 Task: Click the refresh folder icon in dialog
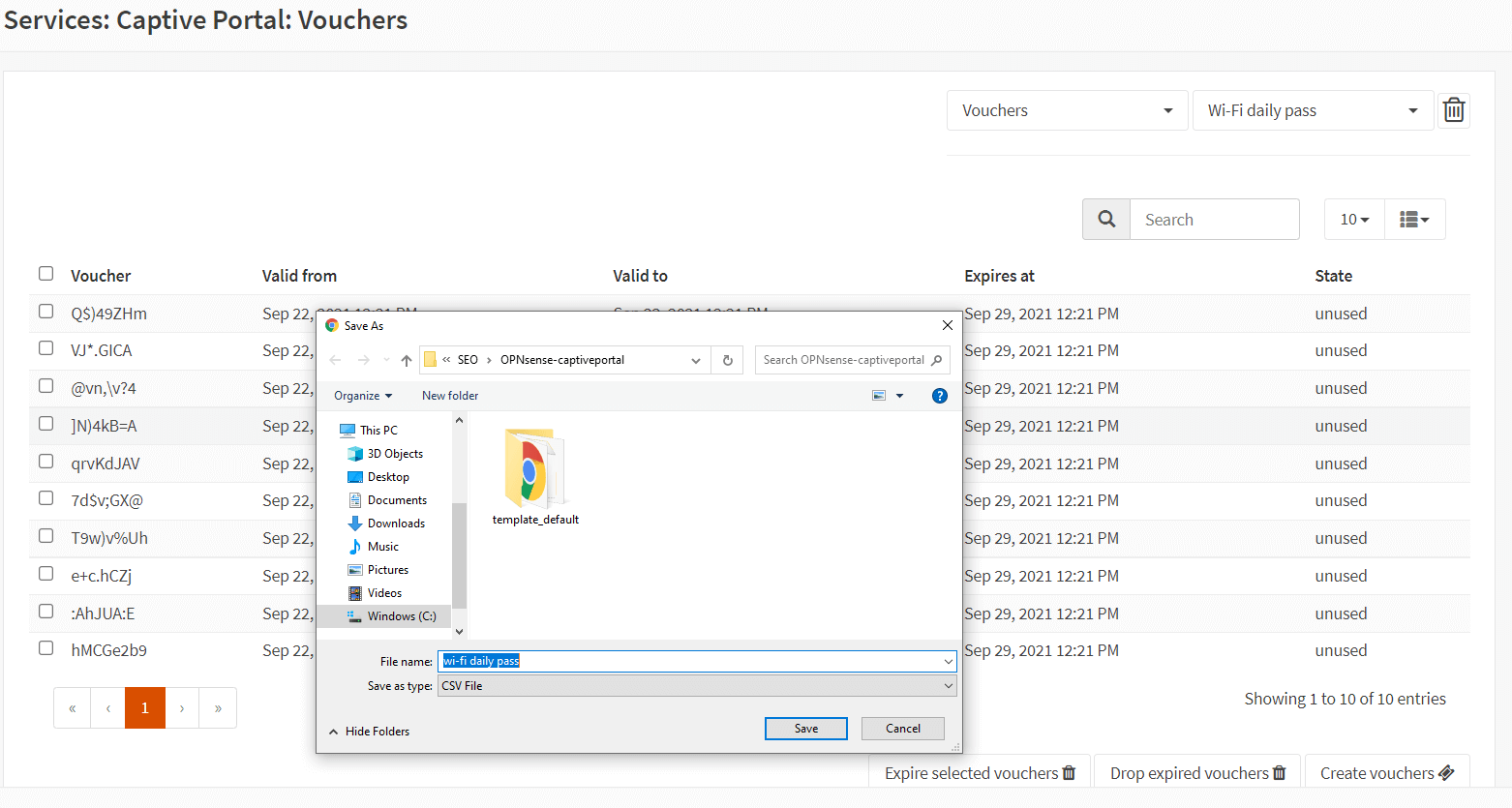(x=728, y=360)
